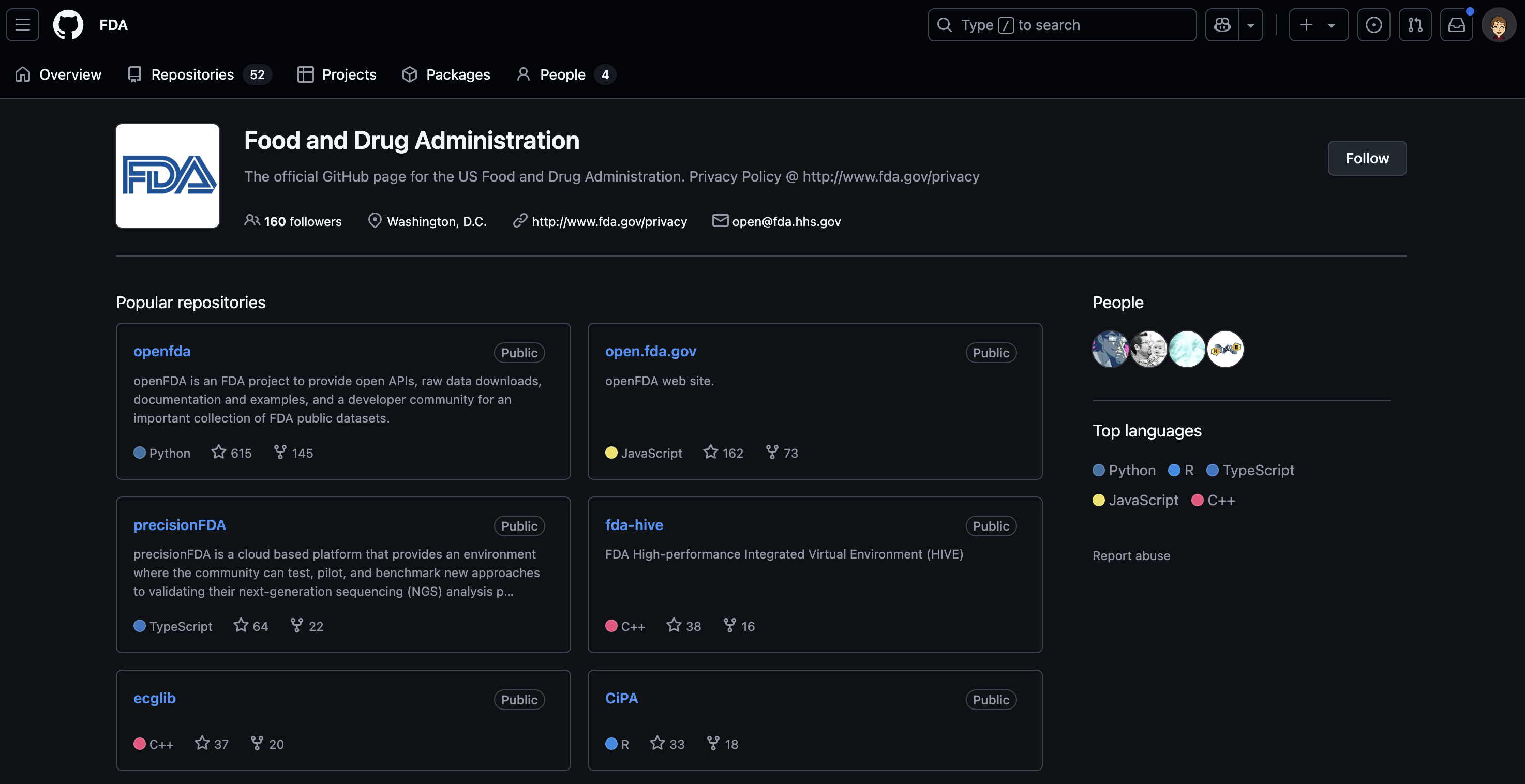
Task: Open the precisionFDA repository
Action: (x=180, y=525)
